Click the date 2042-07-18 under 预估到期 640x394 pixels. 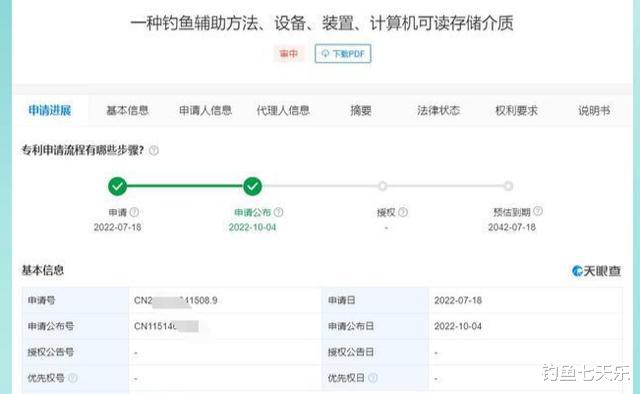pos(512,227)
